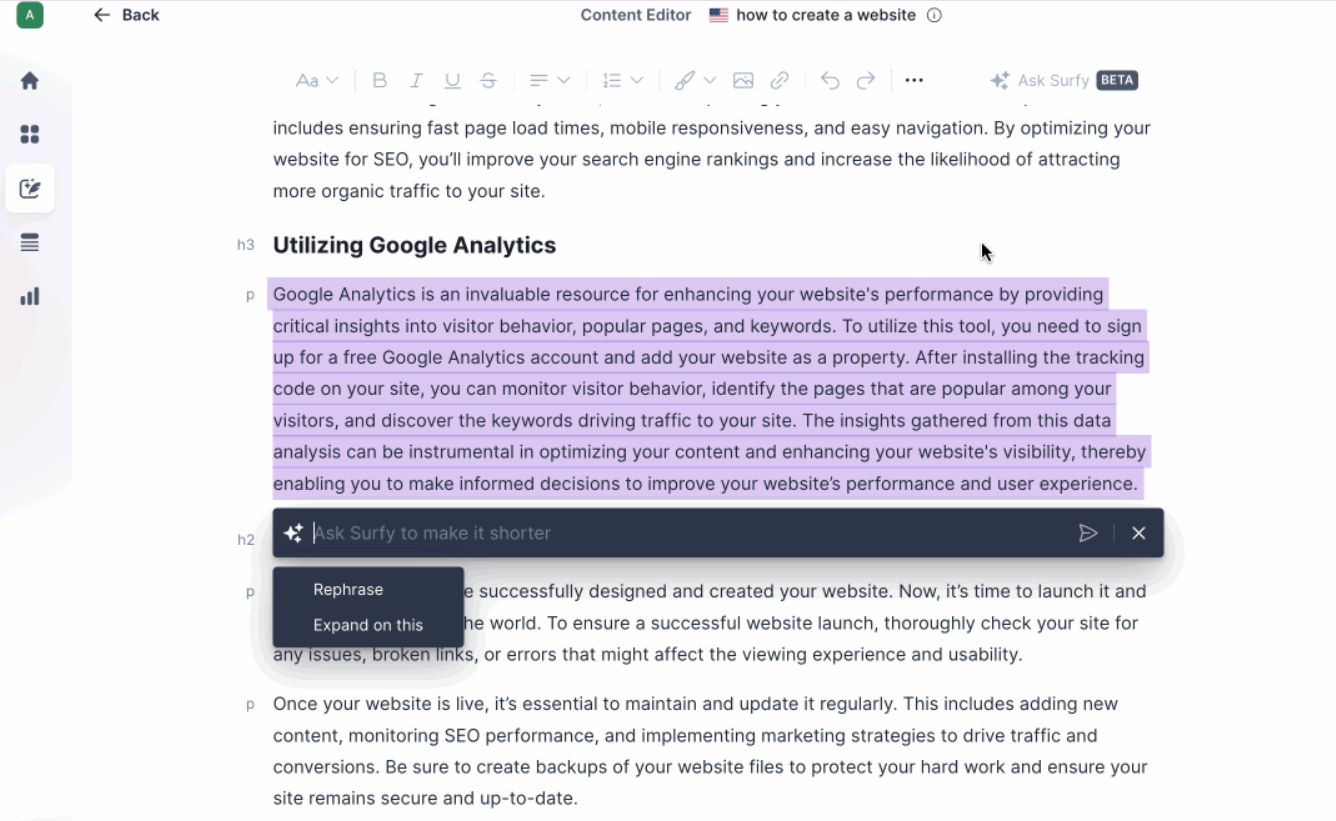Image resolution: width=1336 pixels, height=821 pixels.
Task: Expand the list type dropdown
Action: 622,81
